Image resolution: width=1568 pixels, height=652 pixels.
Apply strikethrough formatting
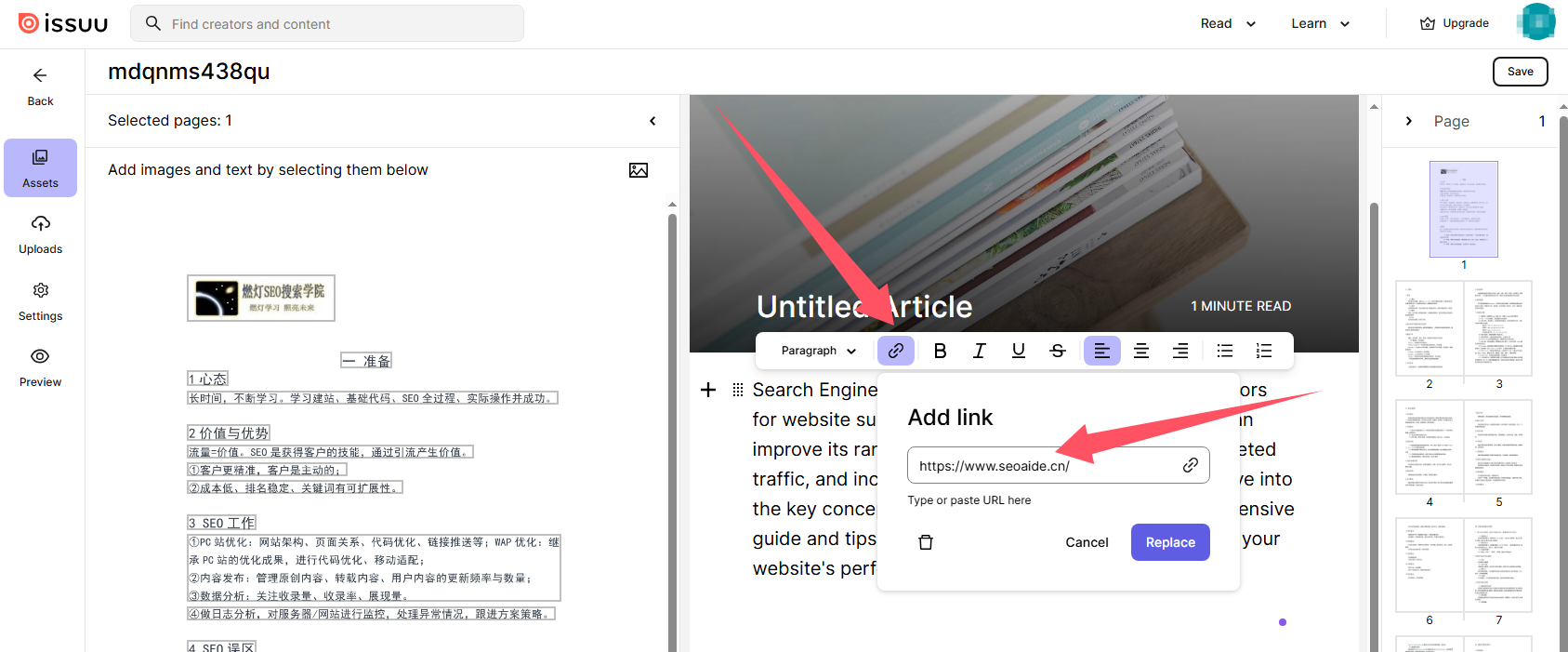pyautogui.click(x=1058, y=351)
